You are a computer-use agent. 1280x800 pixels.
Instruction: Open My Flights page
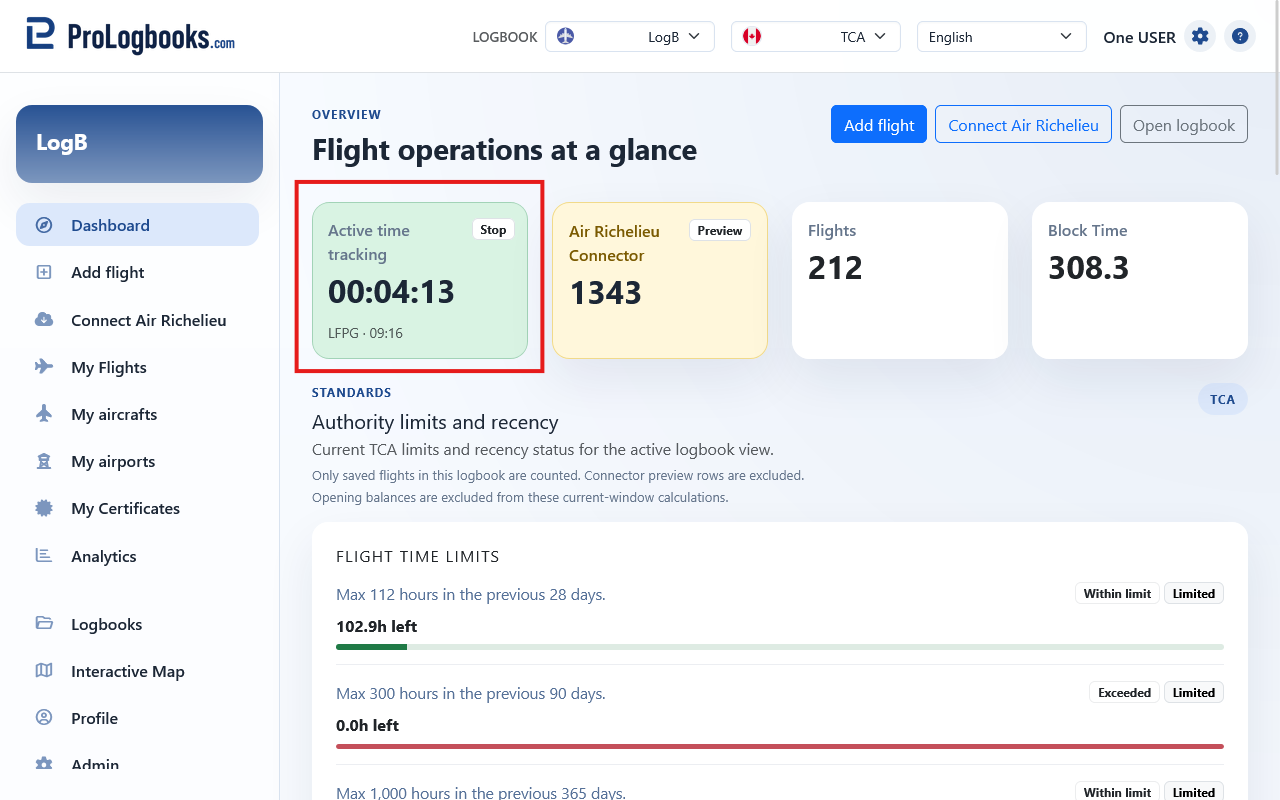click(x=137, y=367)
